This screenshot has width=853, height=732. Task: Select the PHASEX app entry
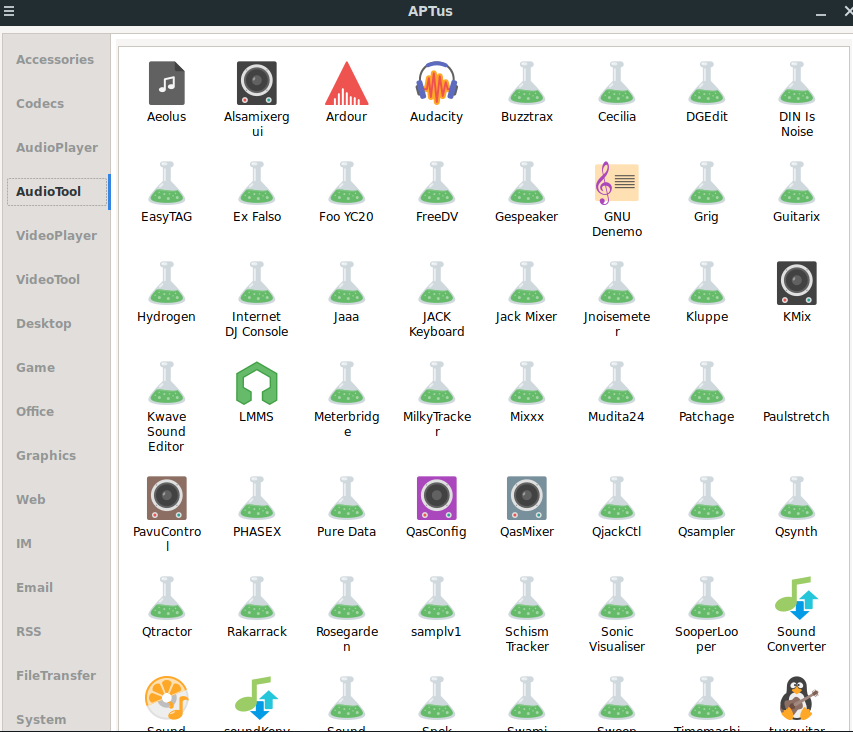[x=257, y=507]
